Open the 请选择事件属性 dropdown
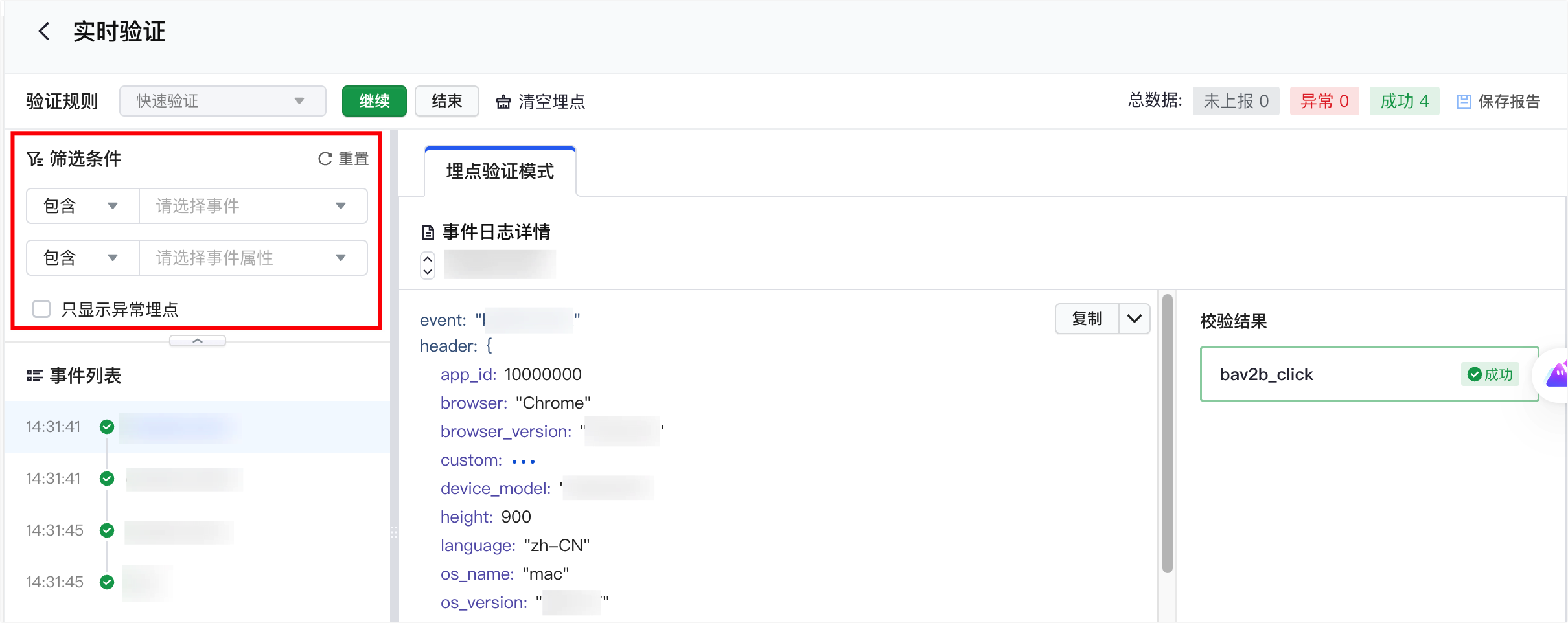The image size is (1568, 623). [253, 258]
